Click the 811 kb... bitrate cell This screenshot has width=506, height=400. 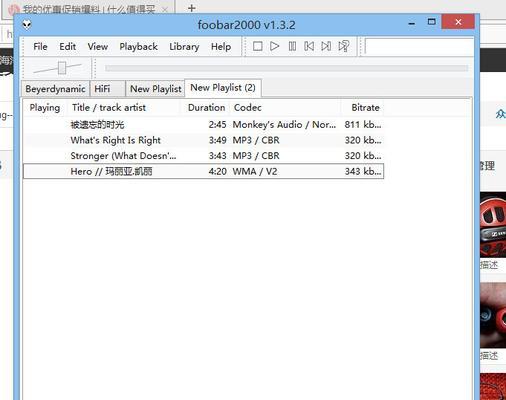tap(363, 125)
